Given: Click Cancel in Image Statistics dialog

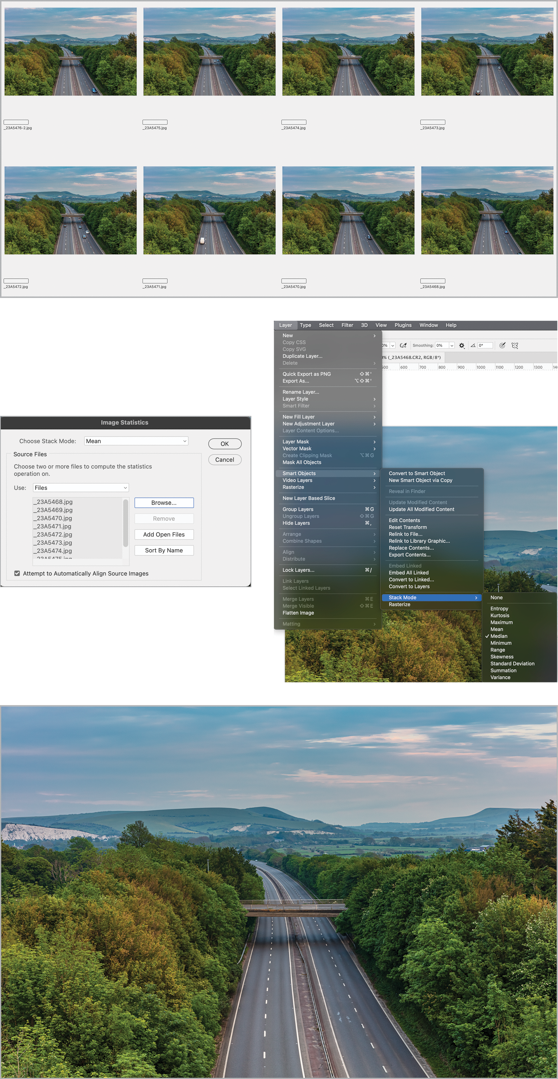Looking at the screenshot, I should [225, 460].
